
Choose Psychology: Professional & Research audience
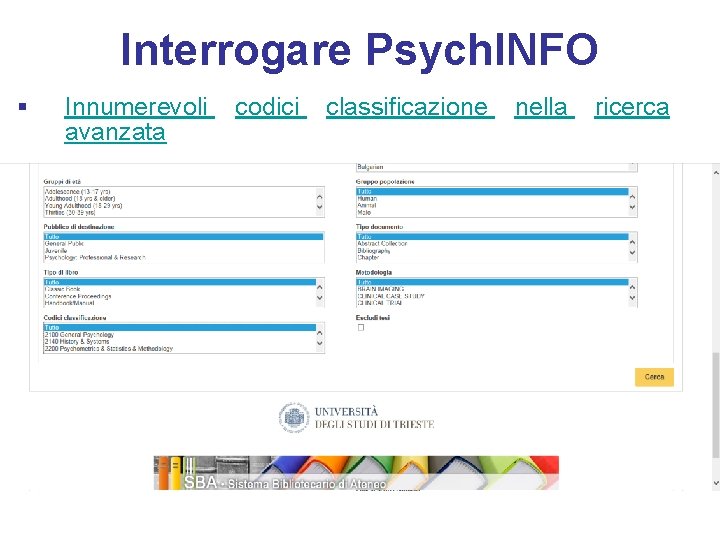click(x=184, y=258)
